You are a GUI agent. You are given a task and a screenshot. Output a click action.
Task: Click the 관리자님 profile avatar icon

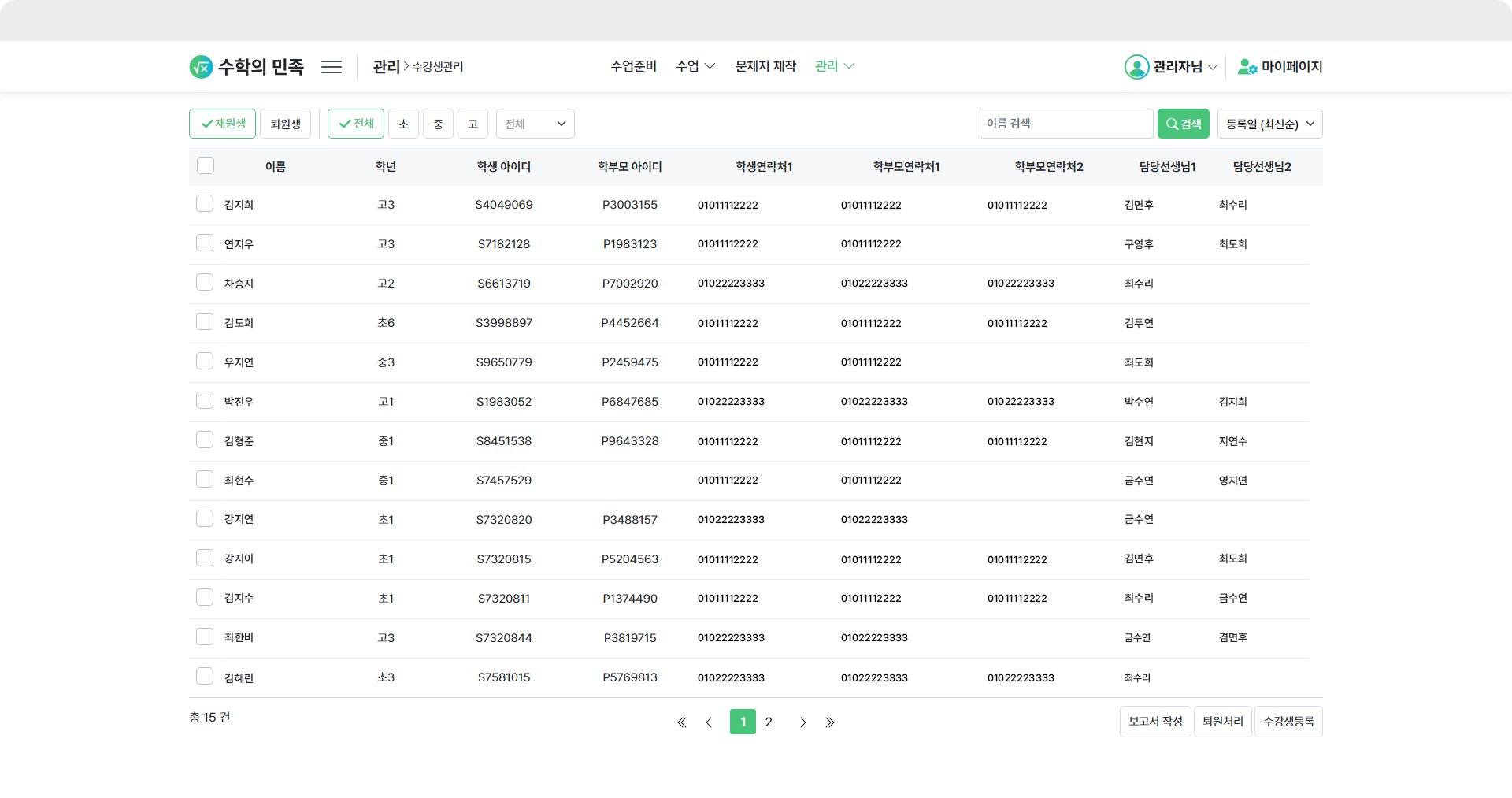[1136, 67]
